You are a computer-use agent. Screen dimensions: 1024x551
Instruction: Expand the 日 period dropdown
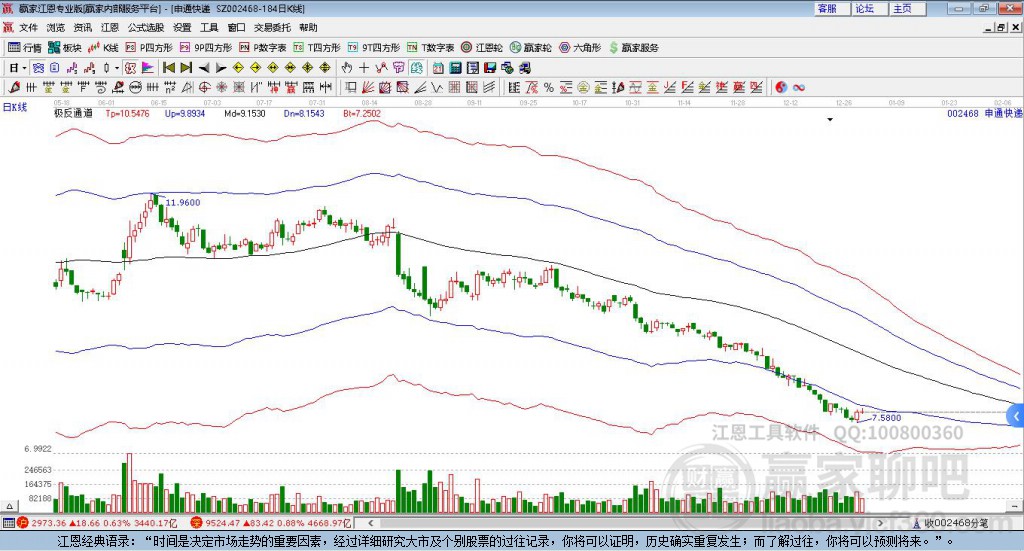24,68
